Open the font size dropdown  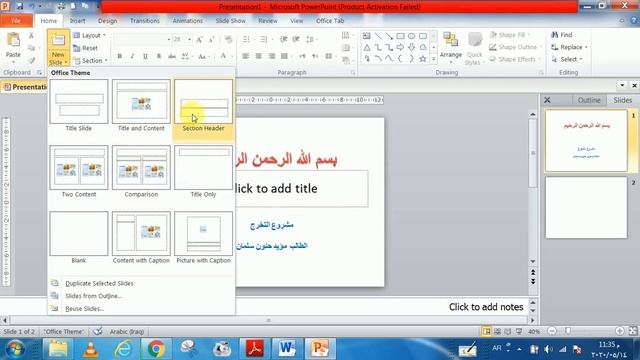tap(190, 40)
